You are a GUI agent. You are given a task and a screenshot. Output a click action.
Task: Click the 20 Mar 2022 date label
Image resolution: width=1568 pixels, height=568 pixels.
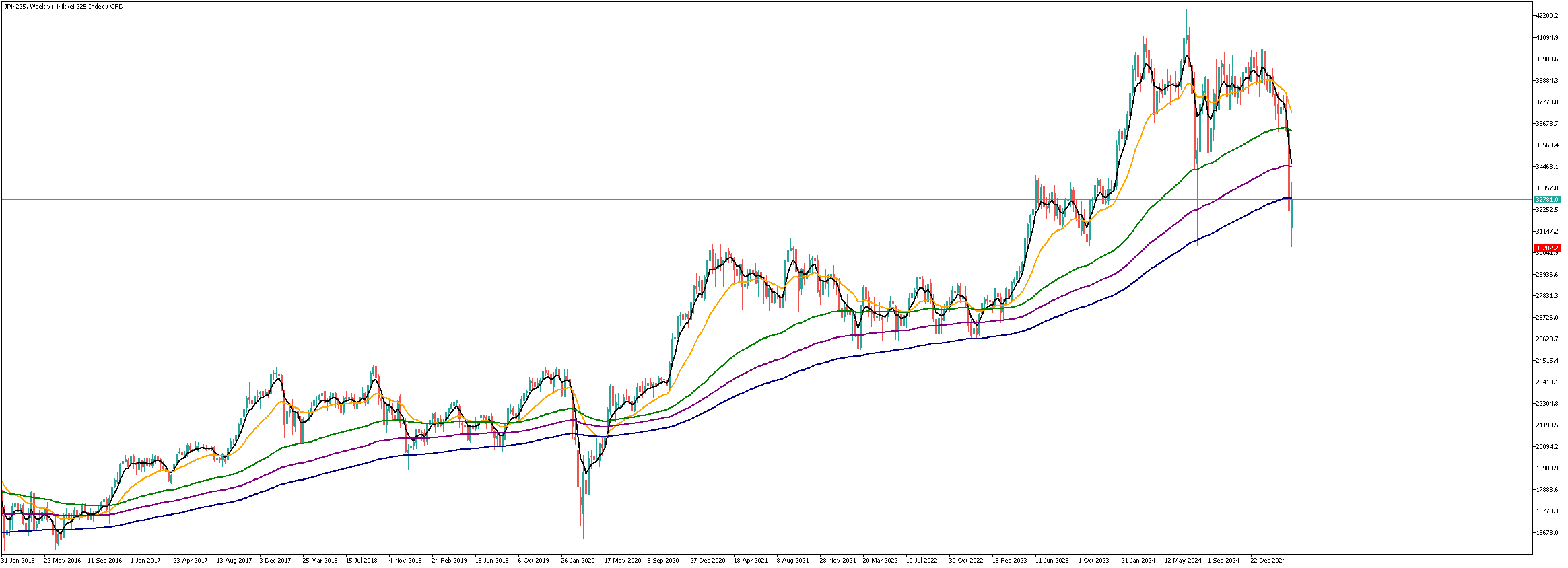(881, 561)
